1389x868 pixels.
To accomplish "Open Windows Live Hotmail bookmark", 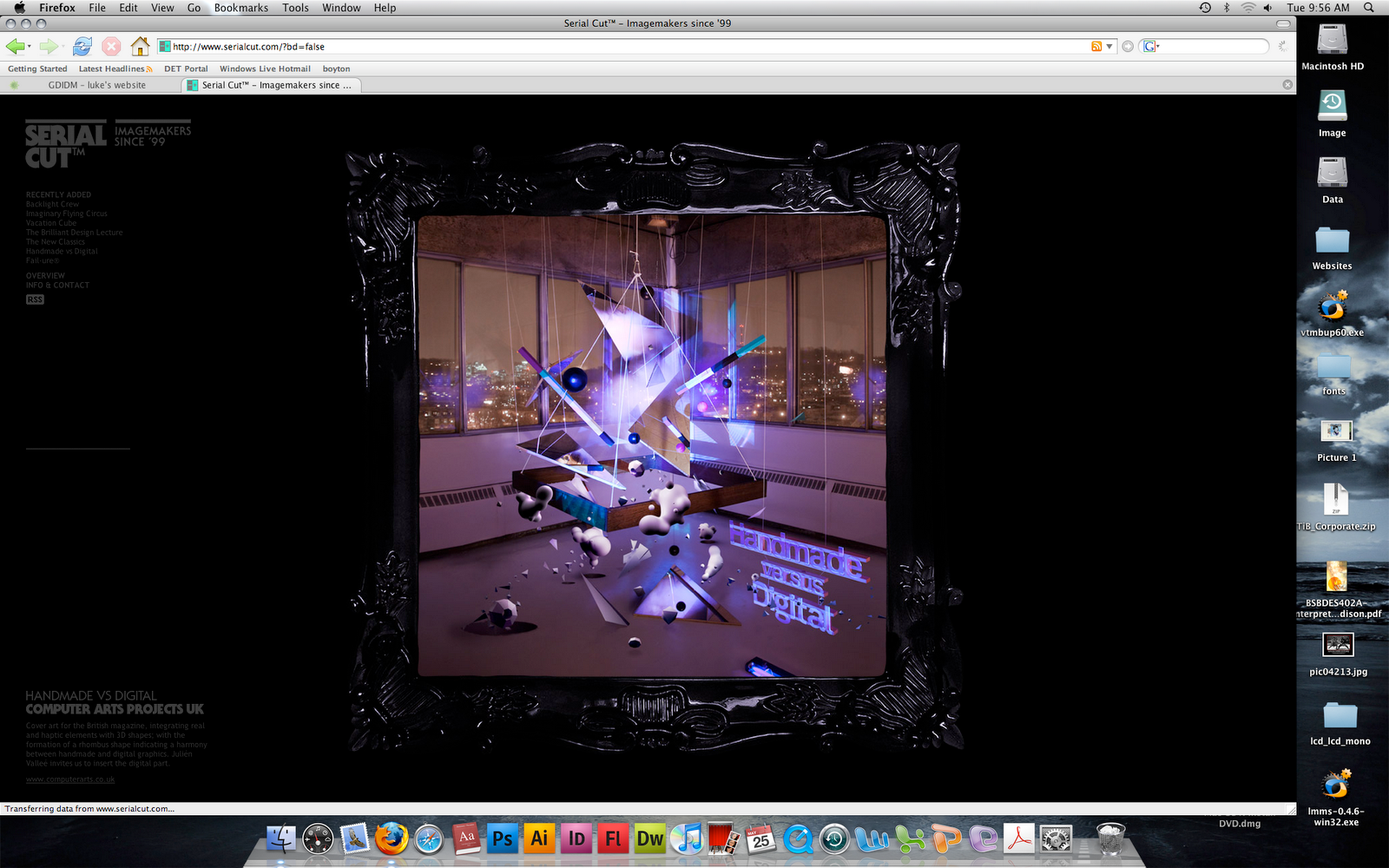I will pyautogui.click(x=265, y=69).
